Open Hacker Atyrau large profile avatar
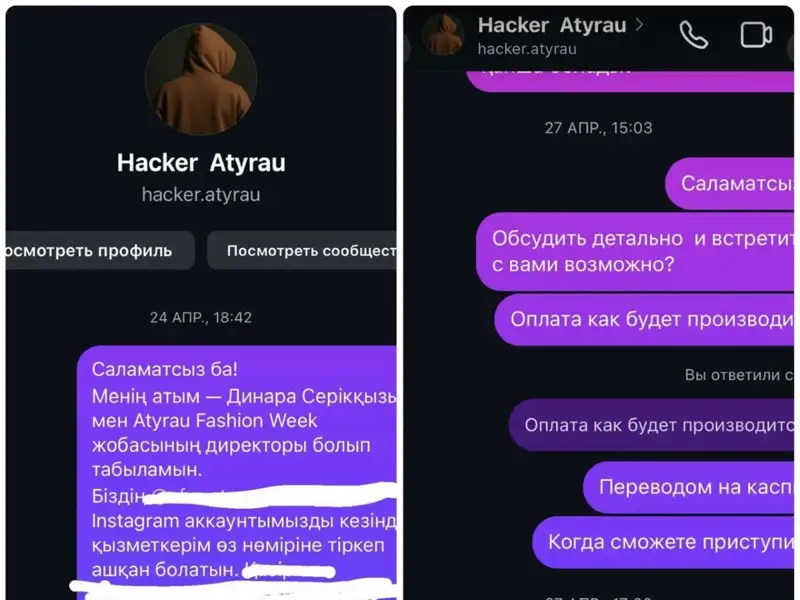800x600 pixels. click(201, 79)
